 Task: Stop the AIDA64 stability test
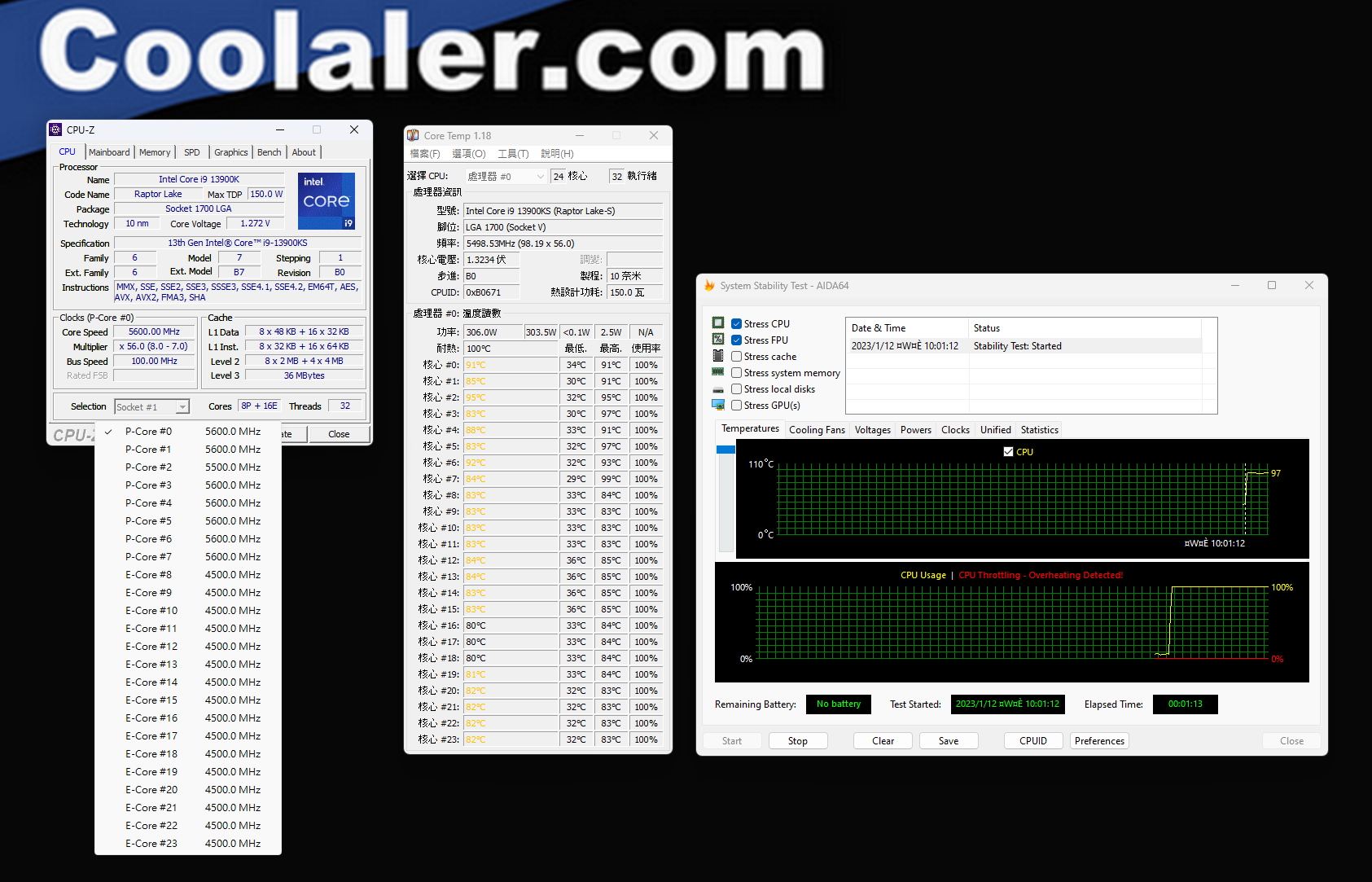point(798,741)
